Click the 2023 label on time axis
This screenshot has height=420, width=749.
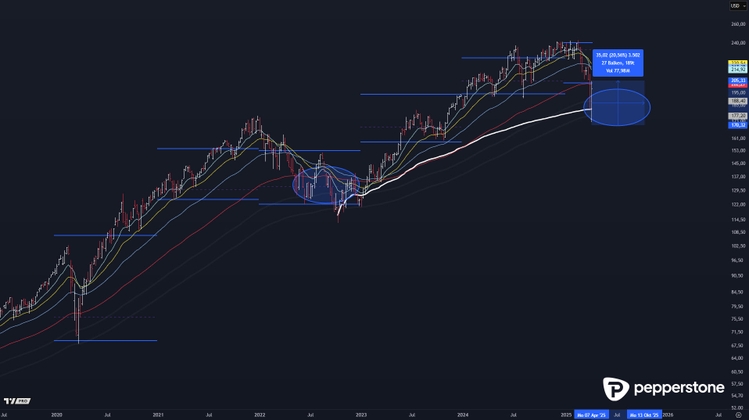tap(361, 415)
